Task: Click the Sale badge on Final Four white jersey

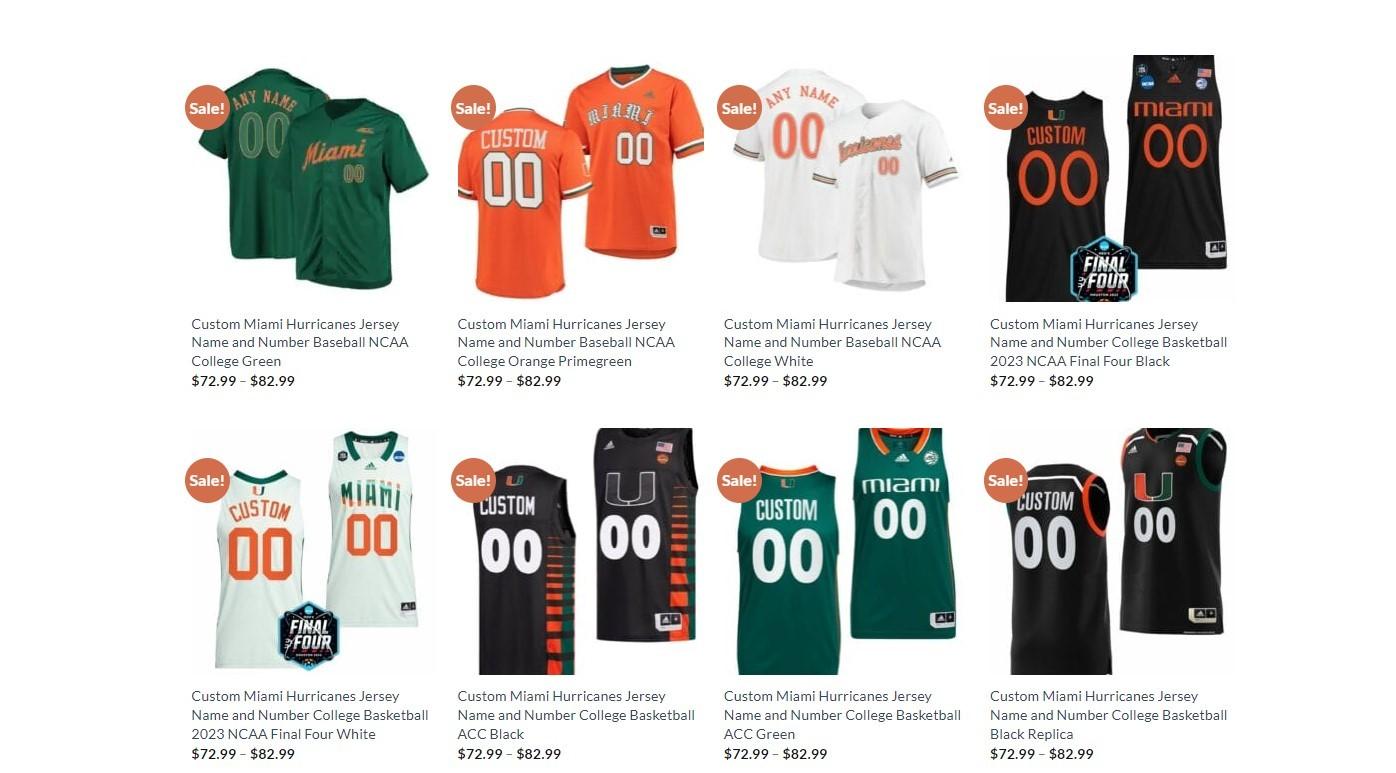Action: coord(207,480)
